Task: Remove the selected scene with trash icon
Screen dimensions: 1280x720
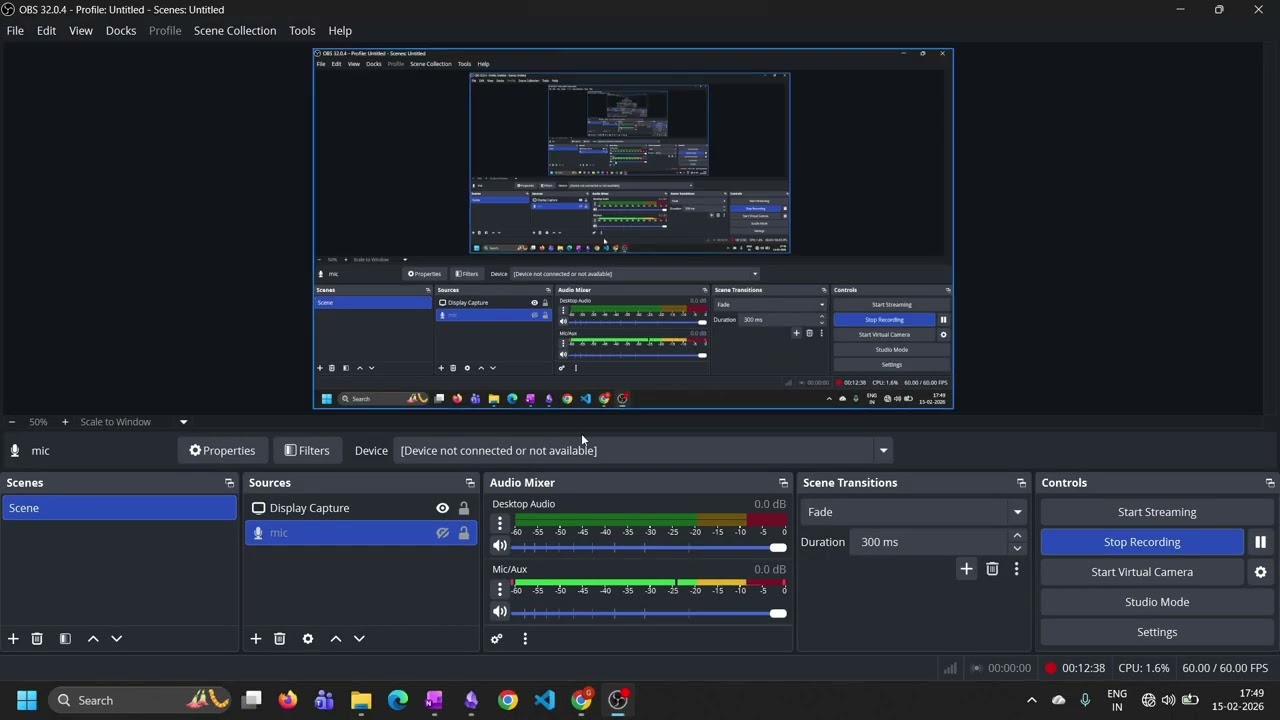Action: pos(37,639)
